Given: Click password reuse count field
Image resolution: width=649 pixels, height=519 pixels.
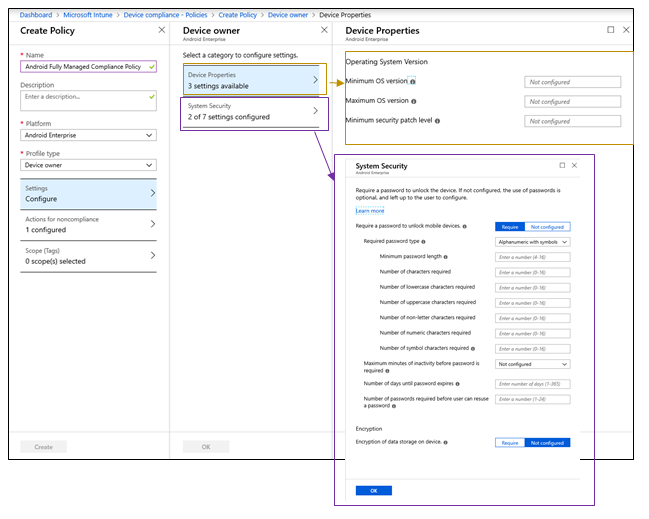Looking at the screenshot, I should 533,399.
